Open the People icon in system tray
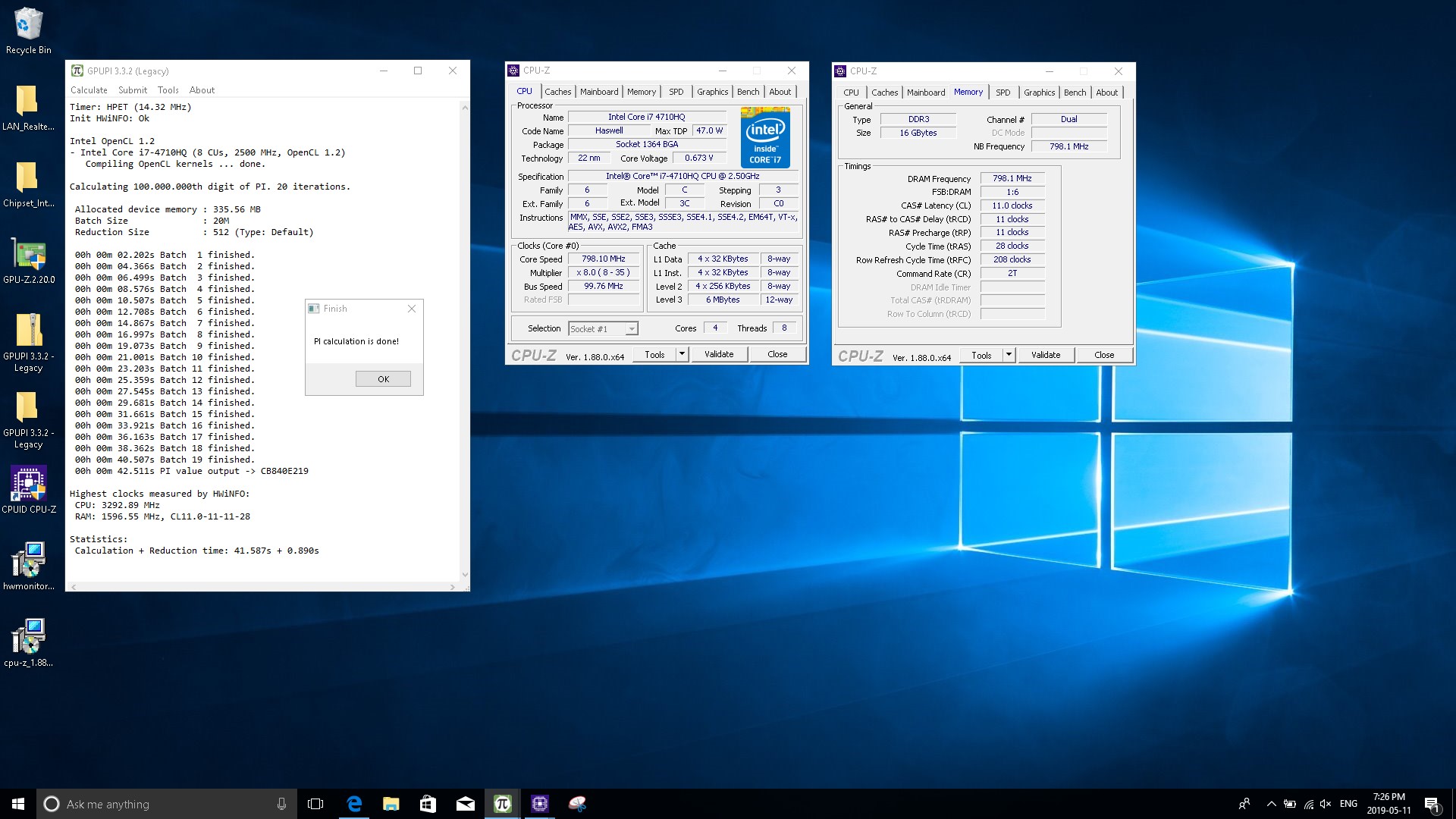Image resolution: width=1456 pixels, height=819 pixels. [1244, 804]
